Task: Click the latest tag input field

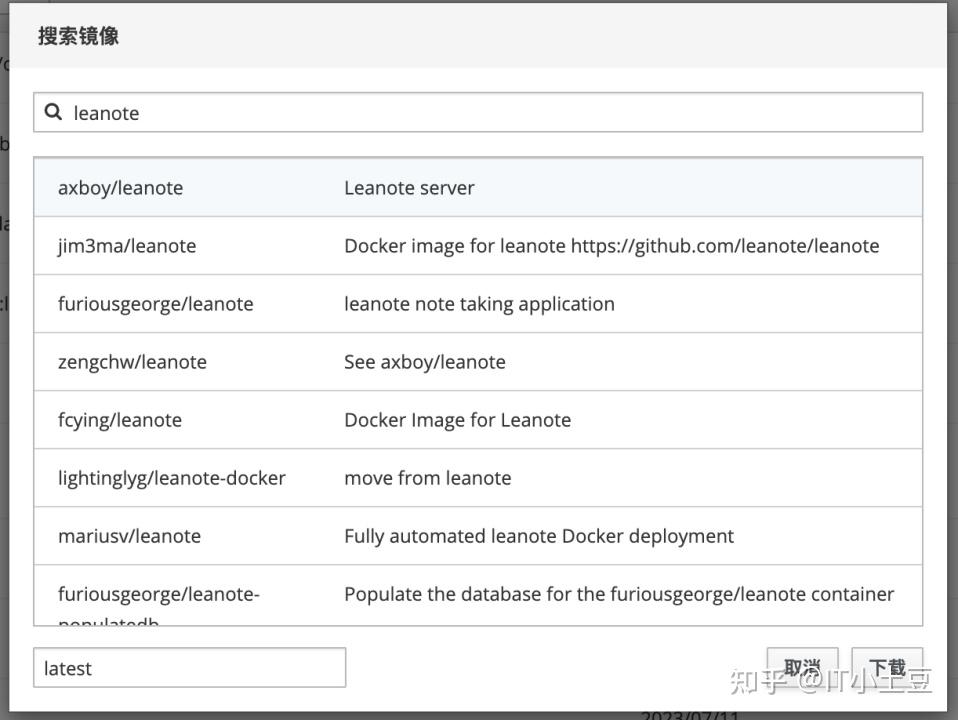Action: [189, 668]
